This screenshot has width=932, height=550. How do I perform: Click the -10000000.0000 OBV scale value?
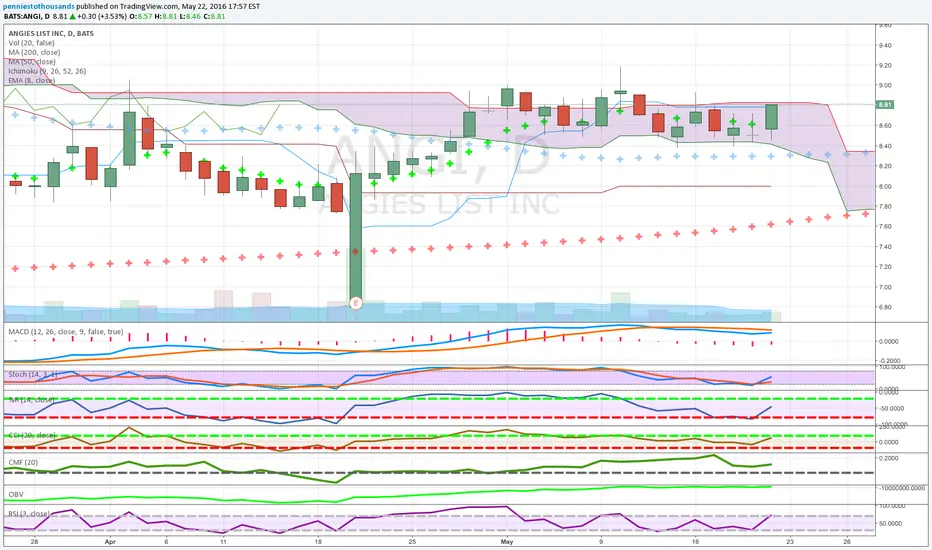point(901,488)
